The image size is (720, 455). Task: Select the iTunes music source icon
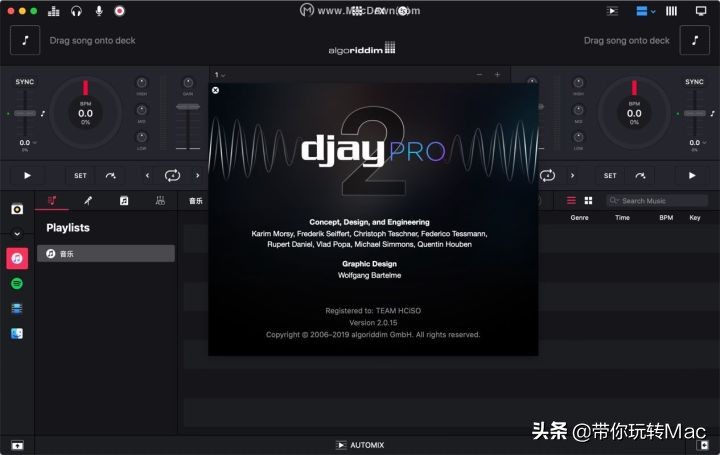(17, 258)
